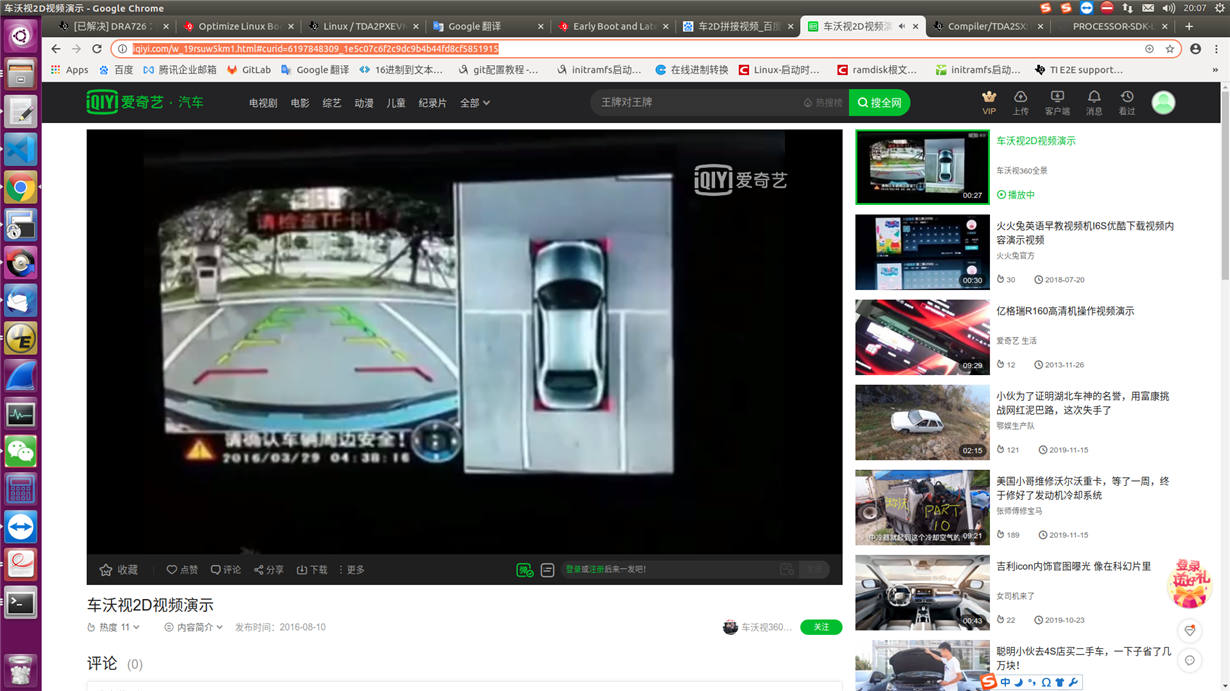
Task: Close the Early Boot and Late tab
Action: click(666, 26)
